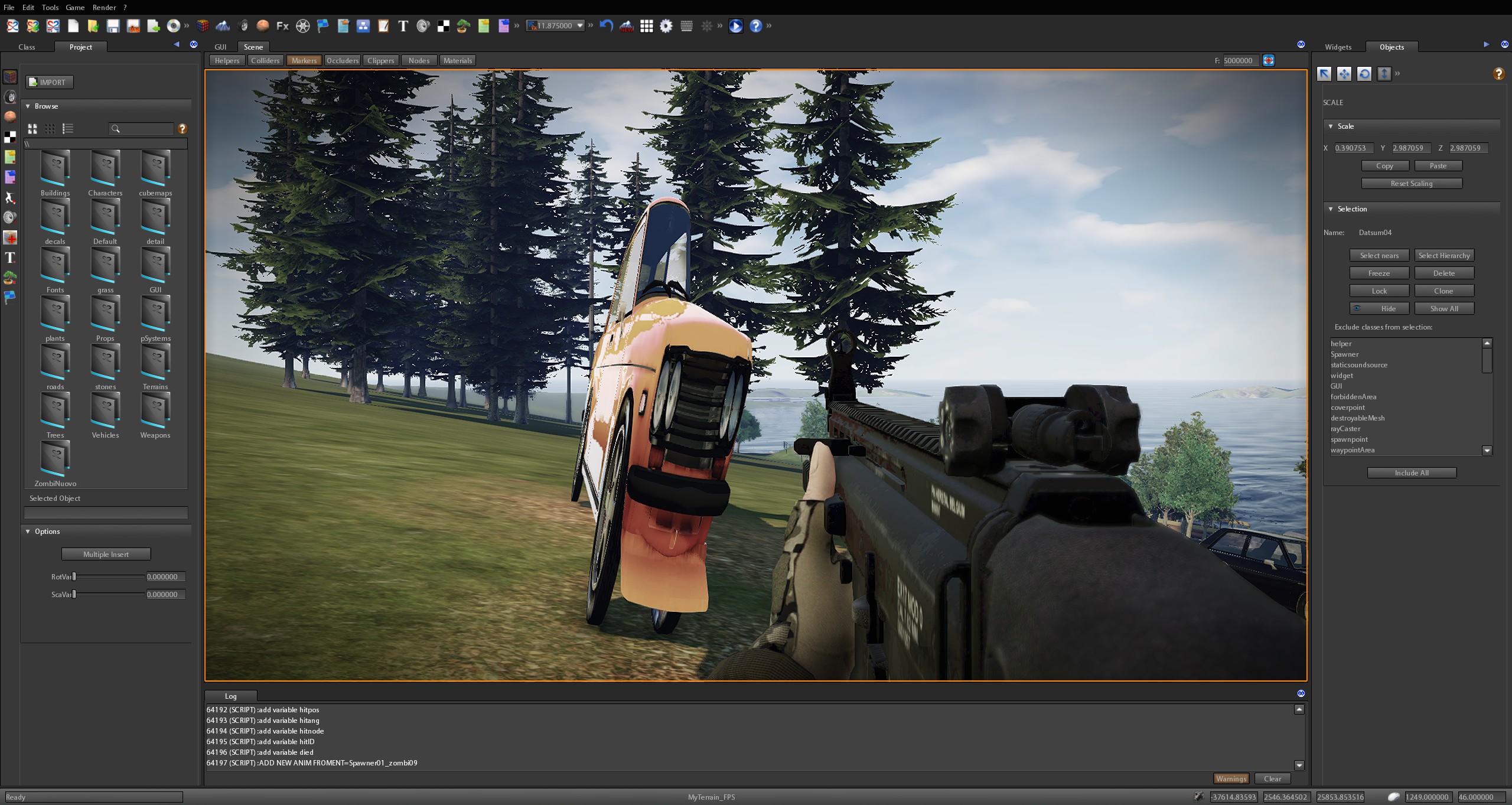Open the Fx effects editor icon
Screen dimensions: 1512x805
click(x=282, y=26)
